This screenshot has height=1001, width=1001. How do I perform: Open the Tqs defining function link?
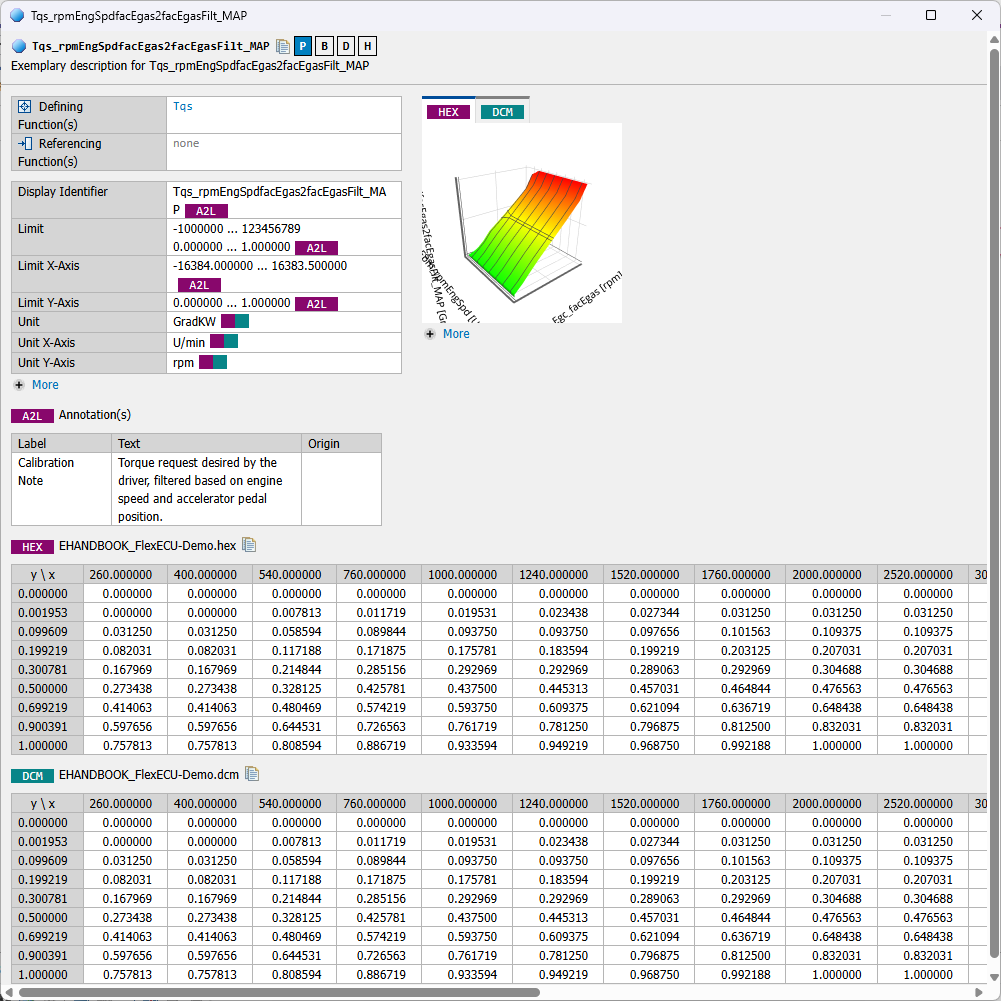[183, 107]
